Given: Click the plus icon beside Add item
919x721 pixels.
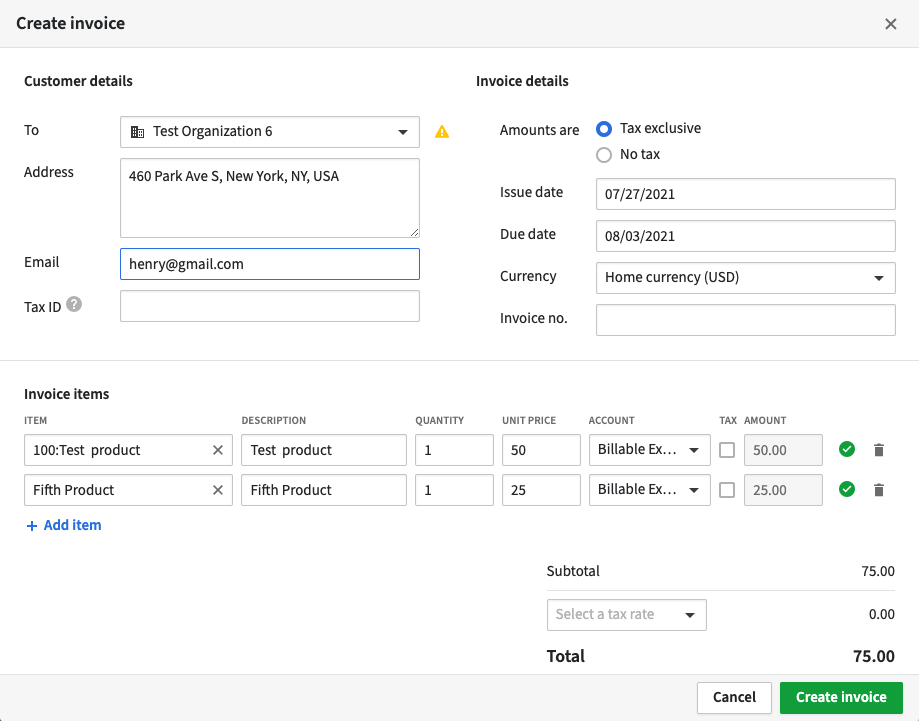Looking at the screenshot, I should [31, 525].
